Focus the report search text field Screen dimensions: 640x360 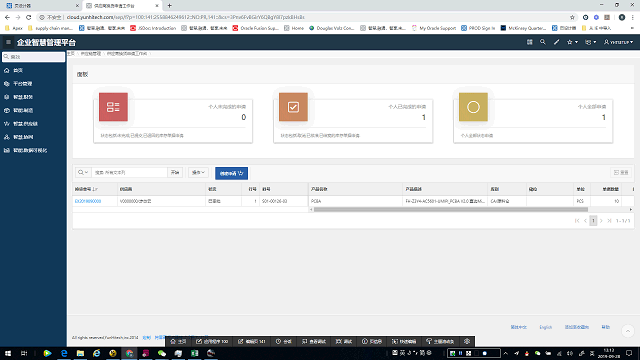coord(129,173)
